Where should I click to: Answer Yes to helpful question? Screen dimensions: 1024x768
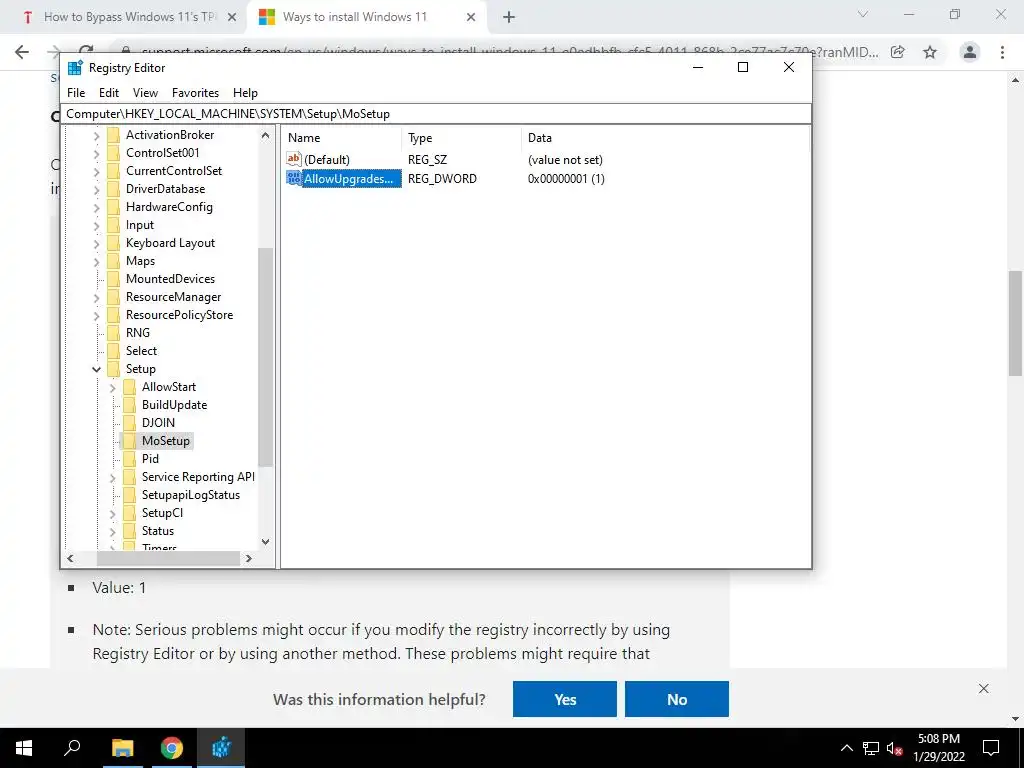pyautogui.click(x=565, y=699)
